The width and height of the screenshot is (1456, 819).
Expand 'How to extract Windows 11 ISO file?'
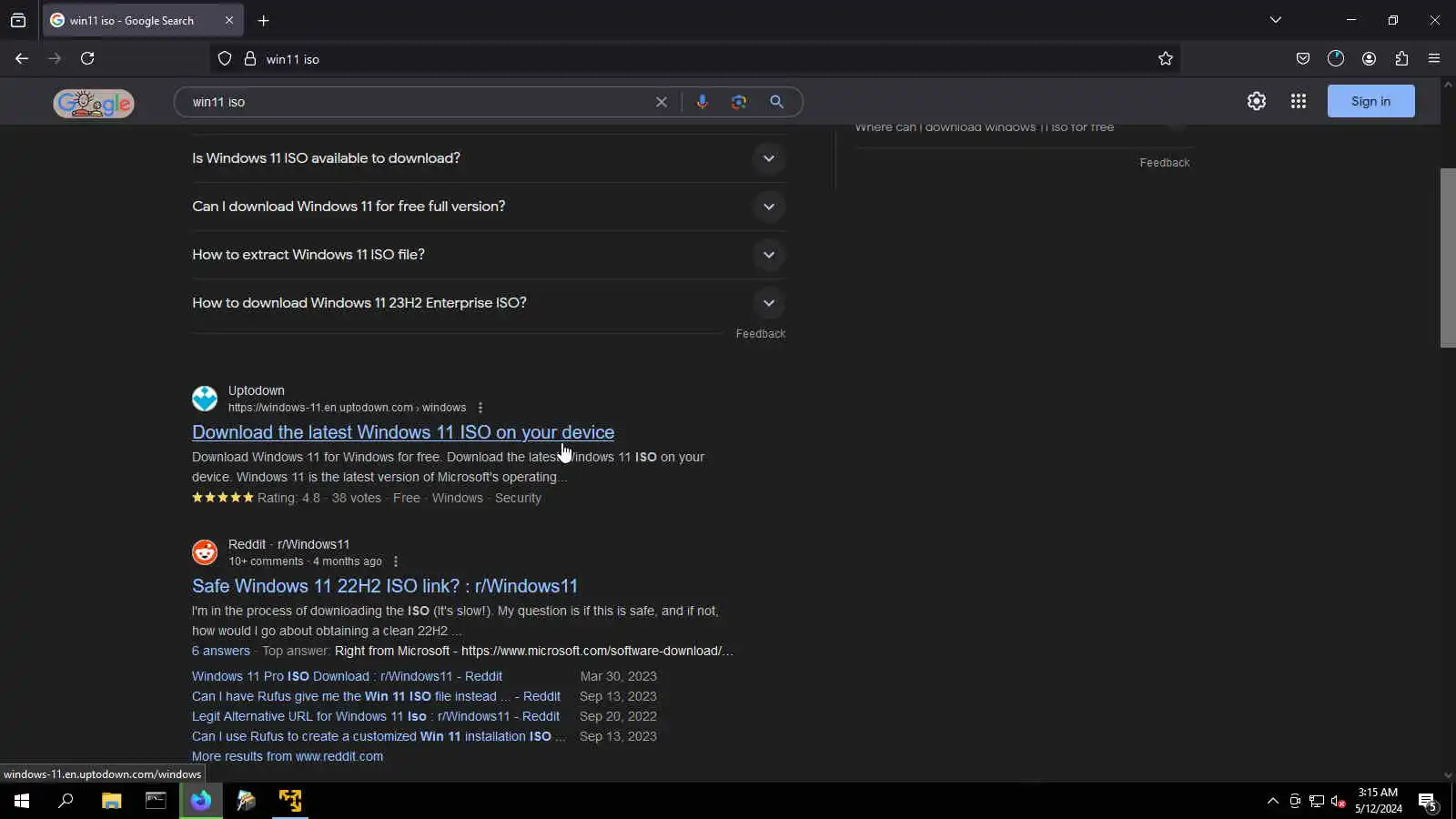[x=489, y=255]
